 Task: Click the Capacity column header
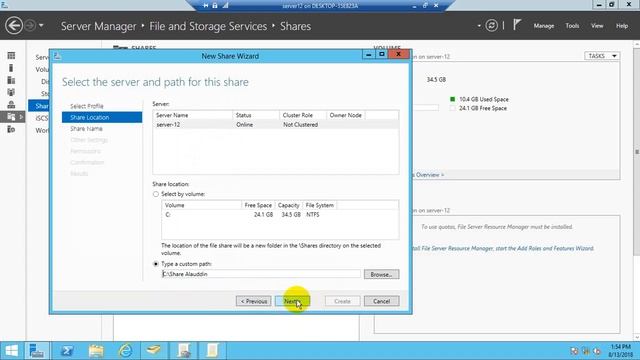point(289,205)
